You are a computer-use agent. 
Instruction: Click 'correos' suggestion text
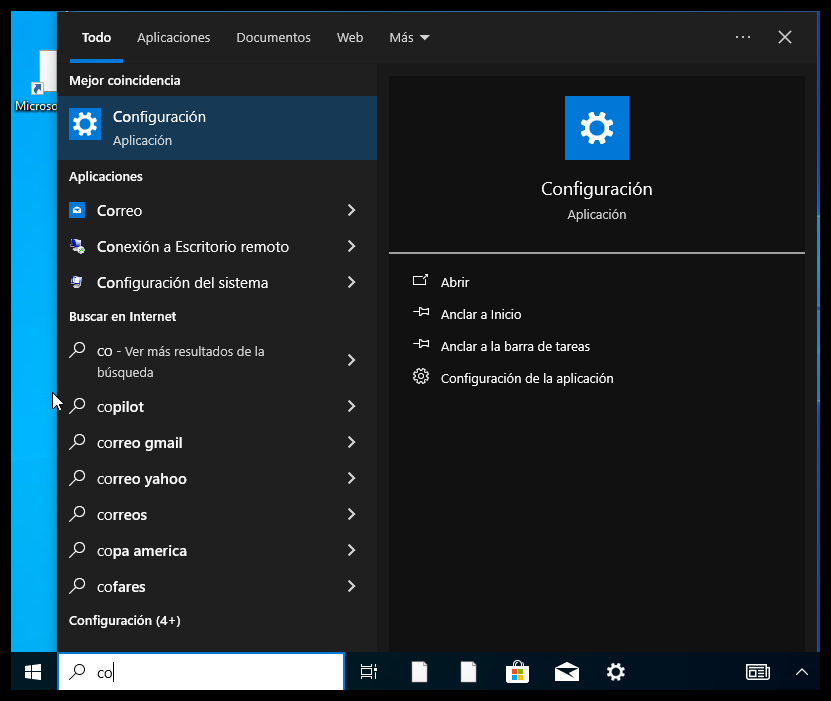point(122,515)
